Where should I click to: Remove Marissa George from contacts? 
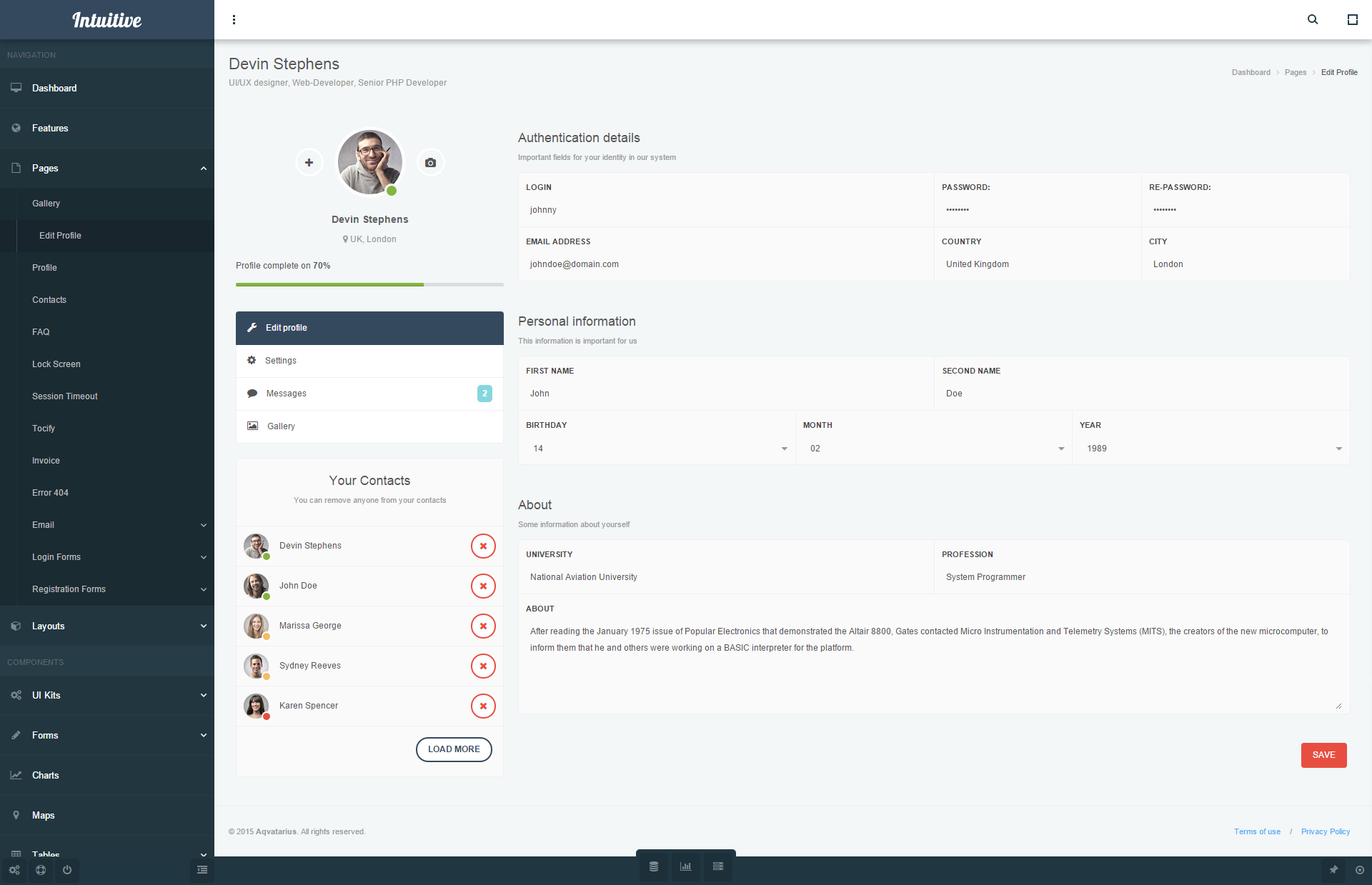483,626
